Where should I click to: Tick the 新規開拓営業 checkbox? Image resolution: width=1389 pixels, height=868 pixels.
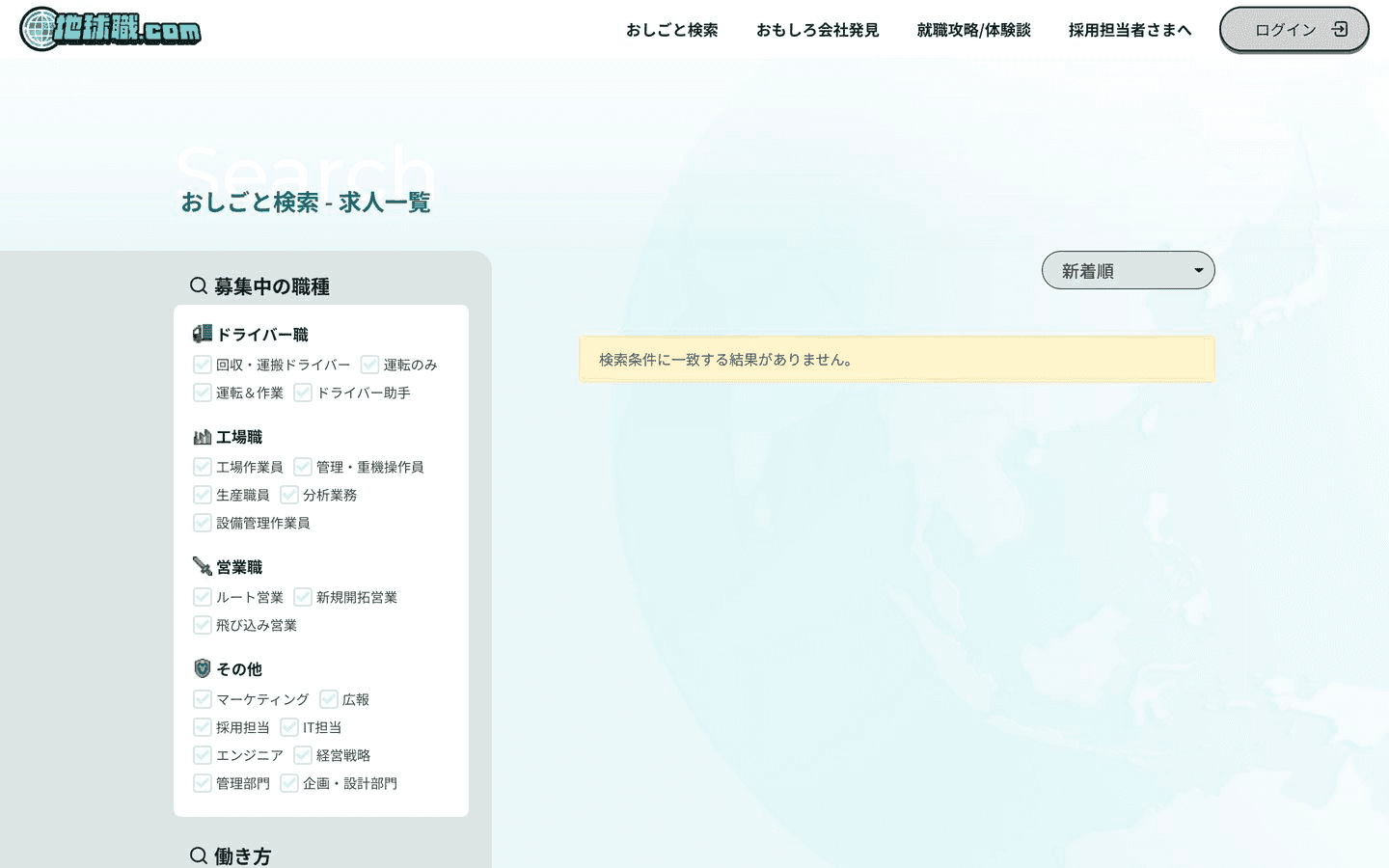pos(303,597)
